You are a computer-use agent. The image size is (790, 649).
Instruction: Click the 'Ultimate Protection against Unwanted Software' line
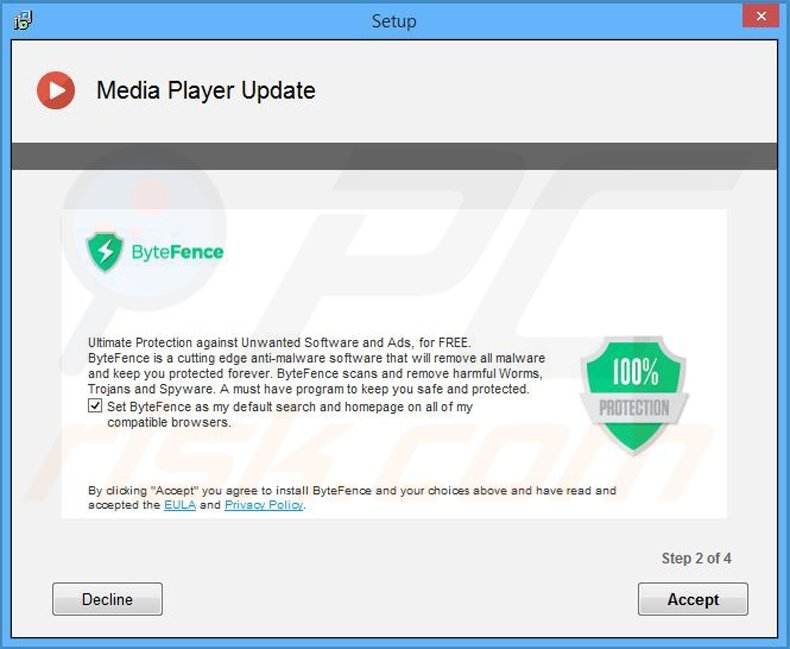tap(280, 343)
